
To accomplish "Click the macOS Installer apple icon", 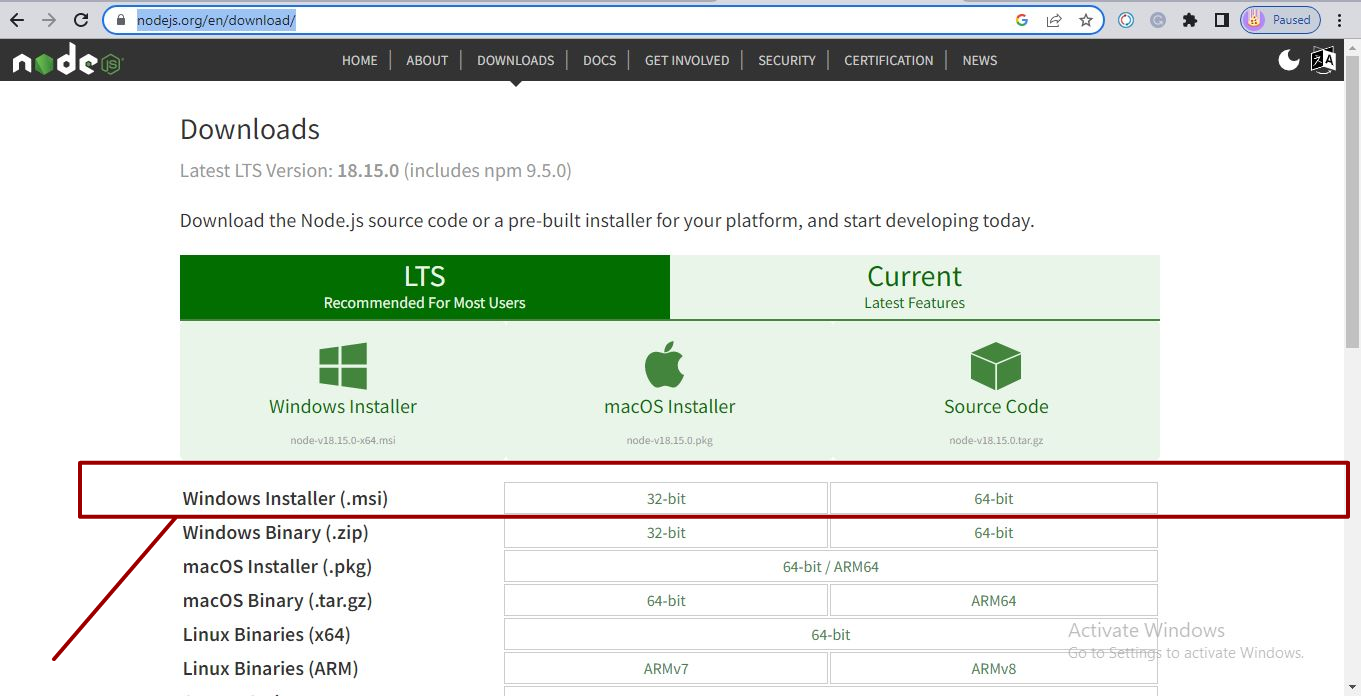I will coord(665,365).
